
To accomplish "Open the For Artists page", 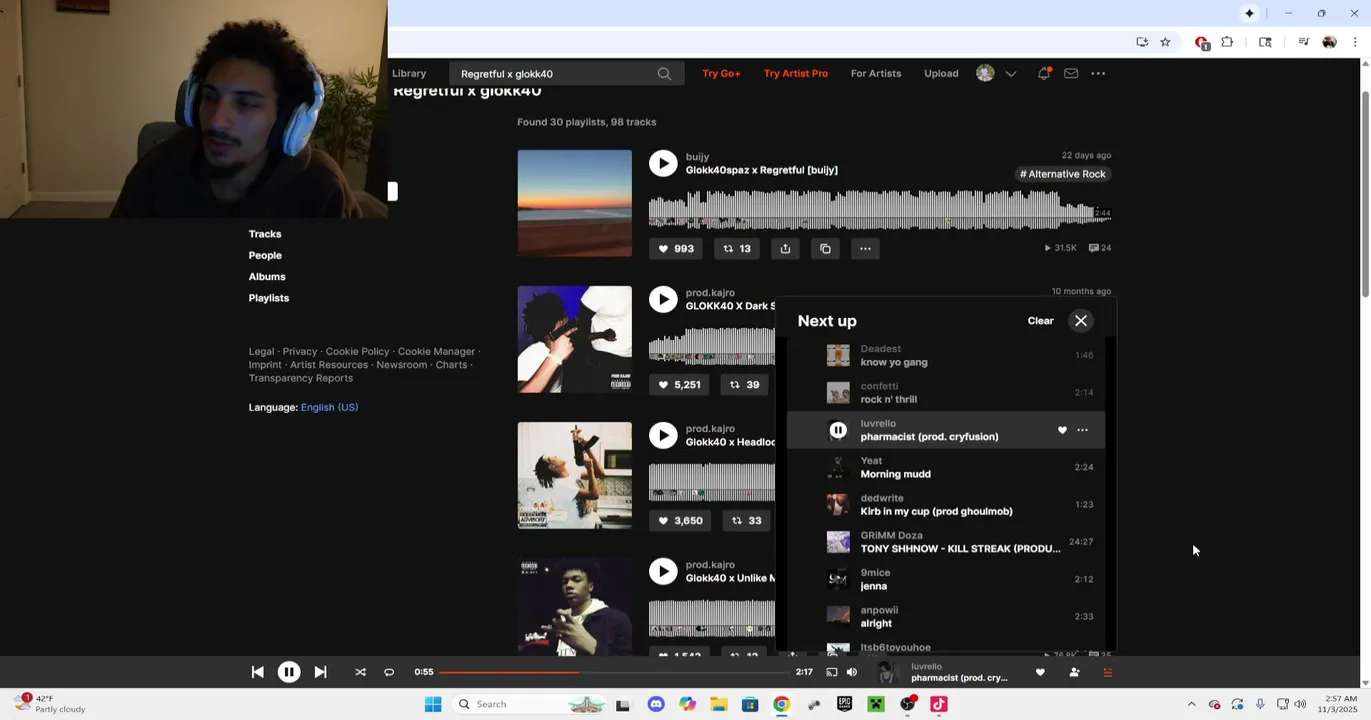I will click(876, 73).
